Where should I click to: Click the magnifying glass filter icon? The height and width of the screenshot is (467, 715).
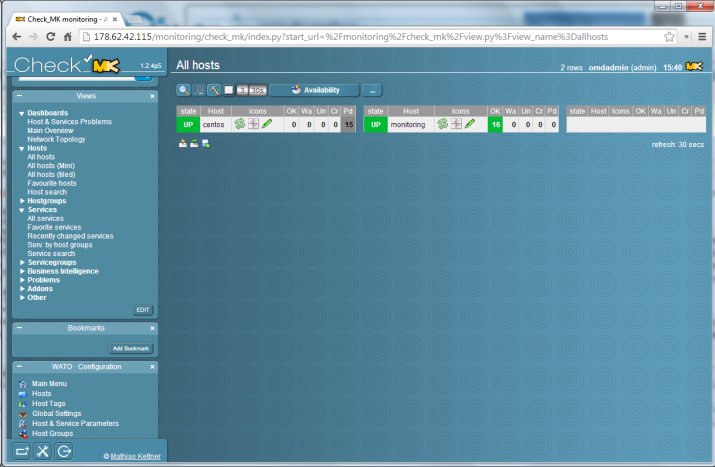183,90
